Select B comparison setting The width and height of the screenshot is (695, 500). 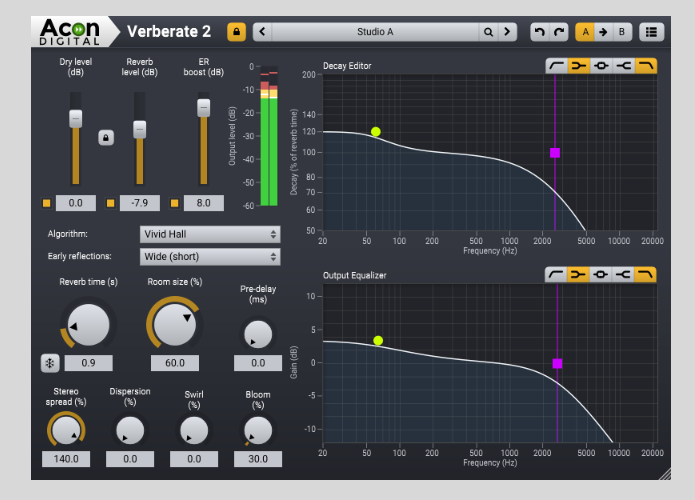tap(622, 32)
